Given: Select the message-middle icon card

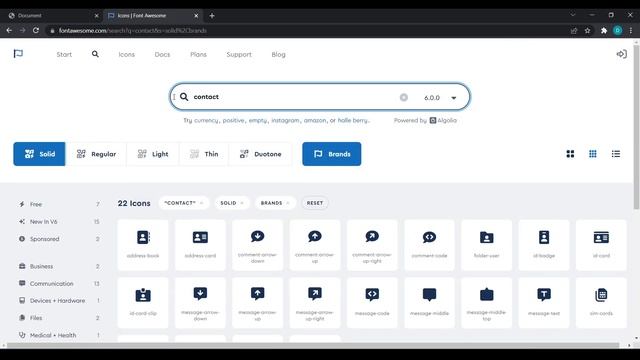Looking at the screenshot, I should 429,303.
